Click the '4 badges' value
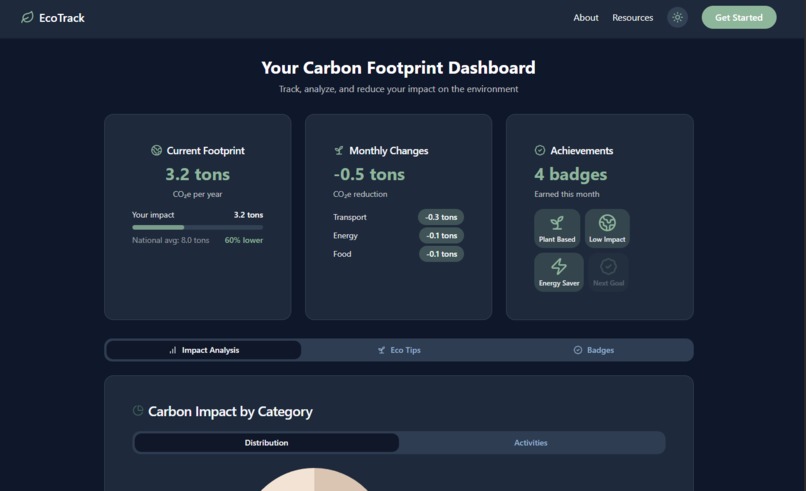806x491 pixels. point(571,174)
